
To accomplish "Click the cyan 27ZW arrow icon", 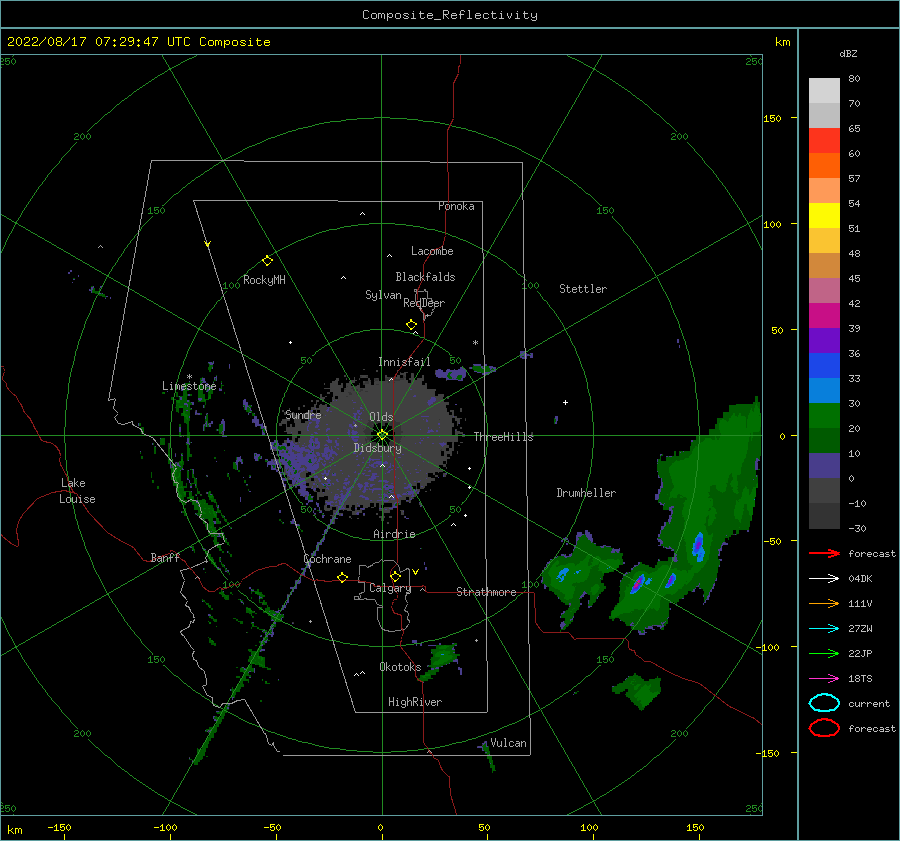I will pos(824,629).
